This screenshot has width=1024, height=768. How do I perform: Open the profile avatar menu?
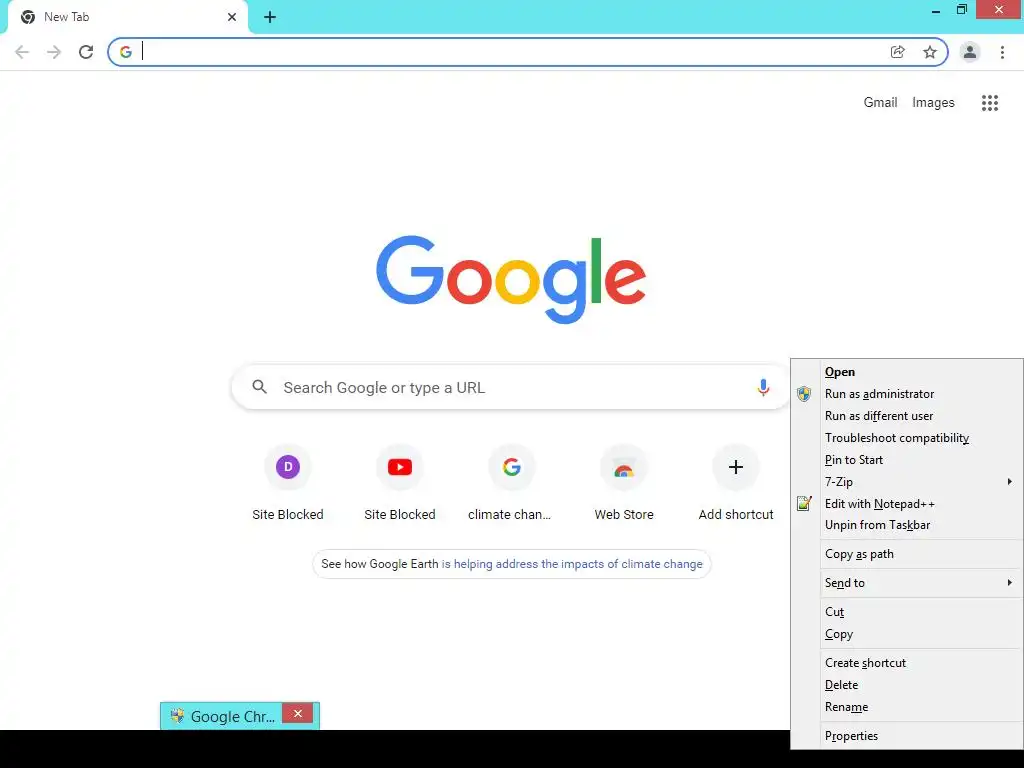tap(970, 52)
